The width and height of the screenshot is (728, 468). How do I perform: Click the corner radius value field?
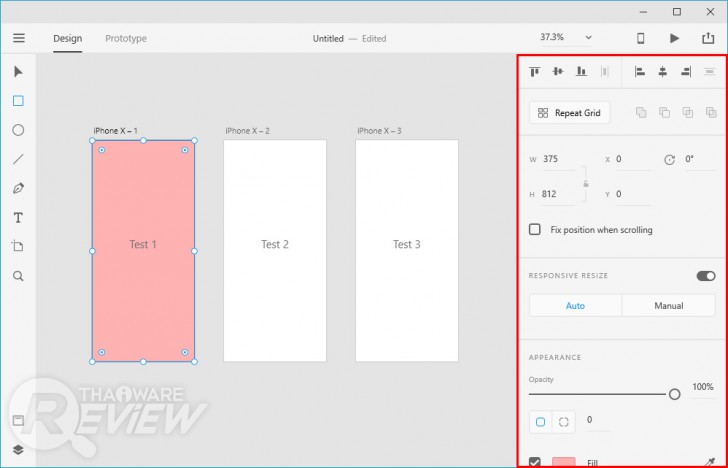click(597, 420)
